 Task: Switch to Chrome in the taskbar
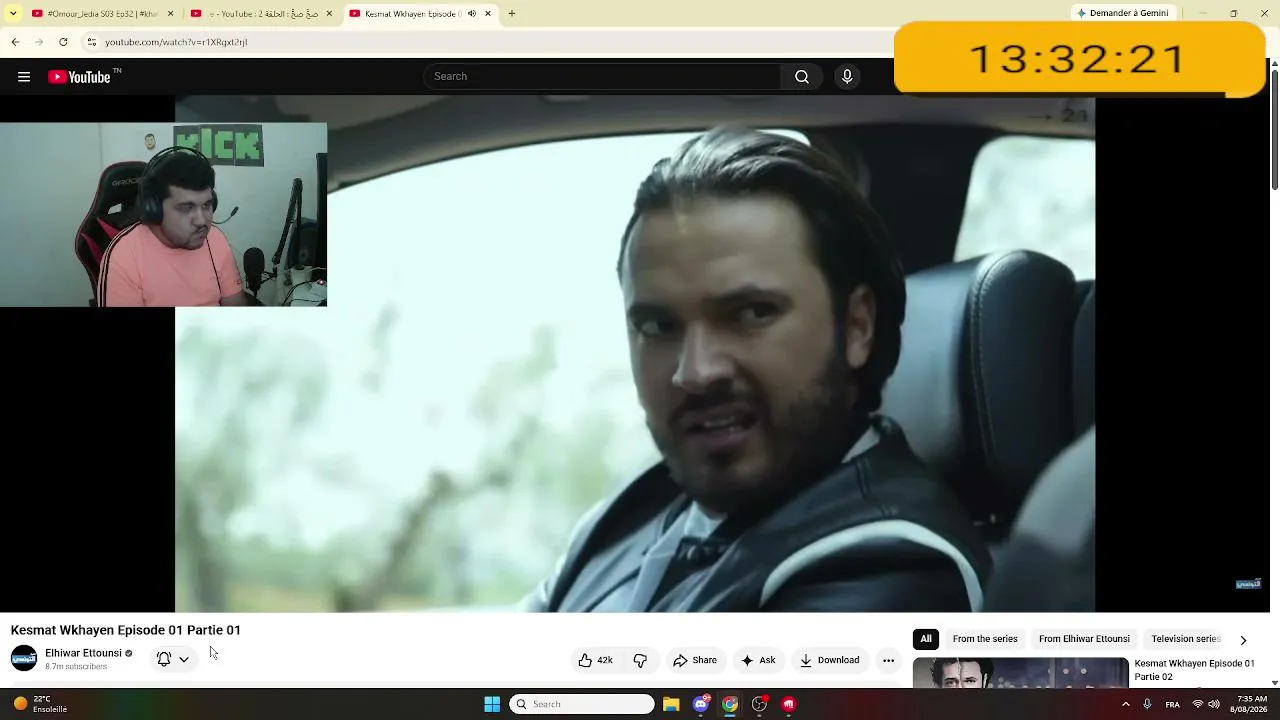pos(730,704)
